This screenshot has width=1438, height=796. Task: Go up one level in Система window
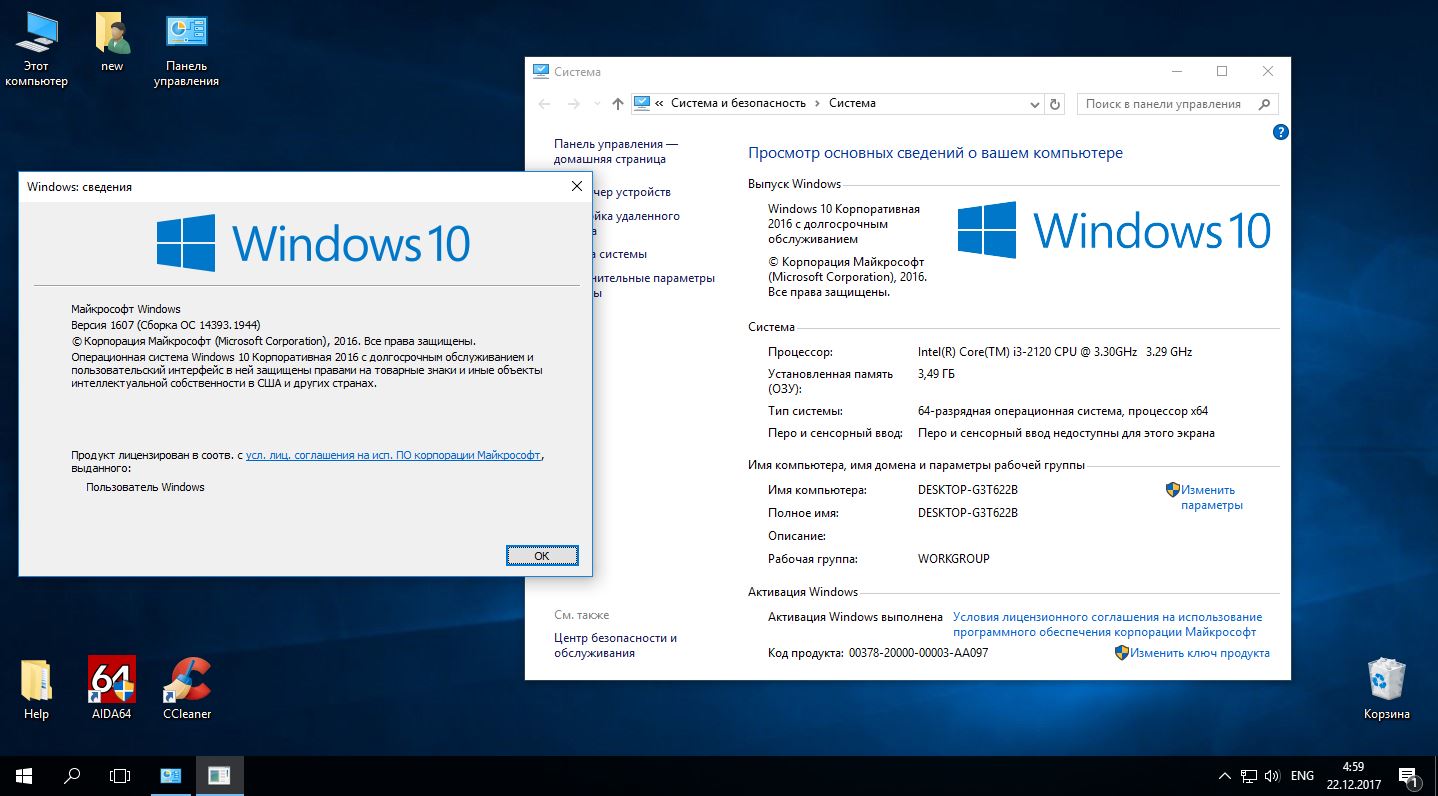point(617,104)
